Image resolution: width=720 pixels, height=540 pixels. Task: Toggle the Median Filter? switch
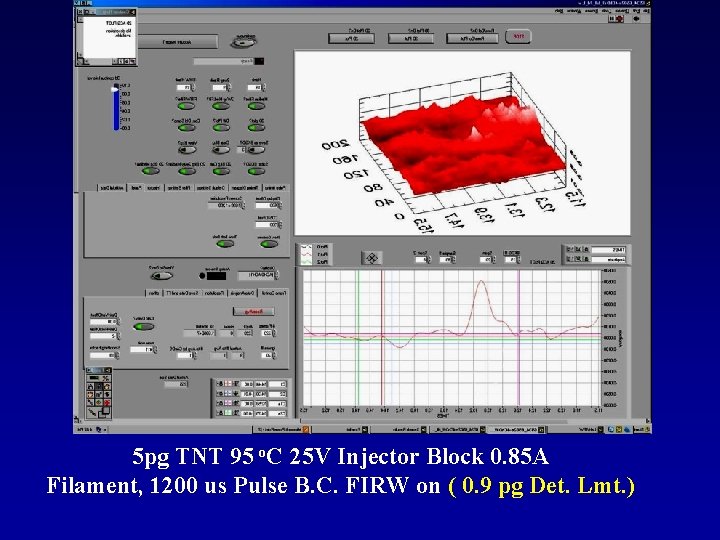tap(256, 106)
